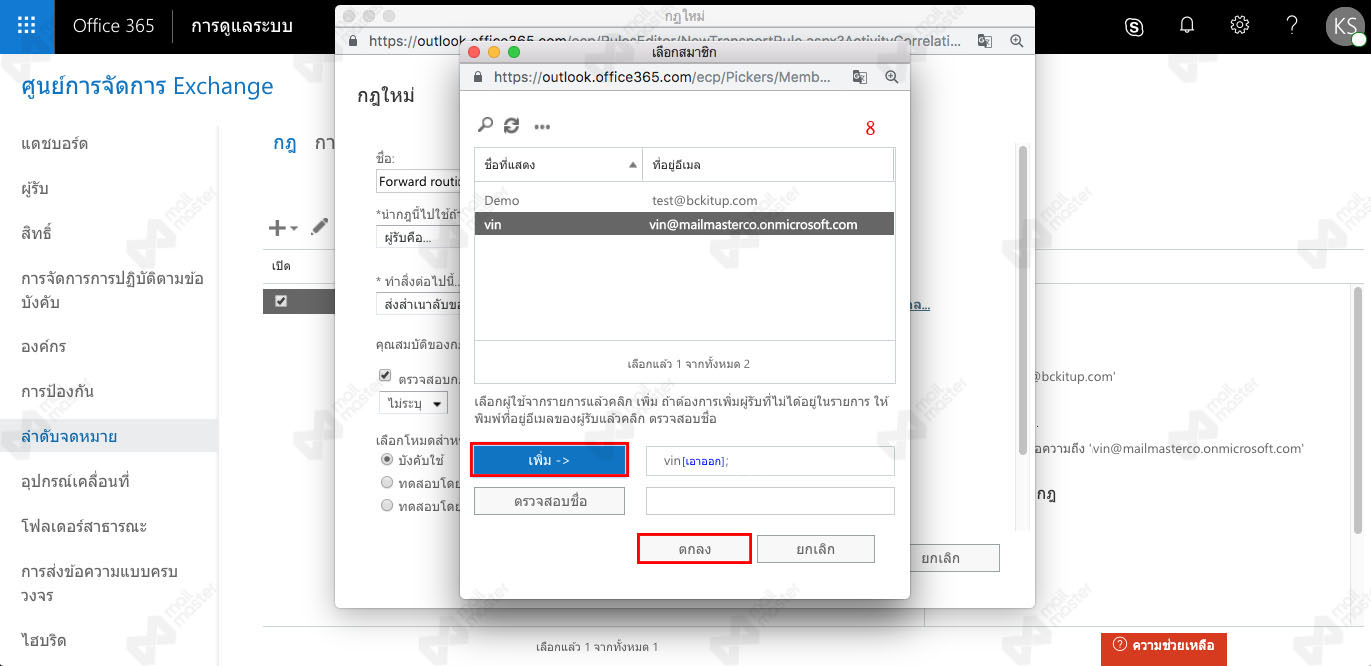Click the check names button
Image resolution: width=1371 pixels, height=666 pixels.
click(549, 501)
